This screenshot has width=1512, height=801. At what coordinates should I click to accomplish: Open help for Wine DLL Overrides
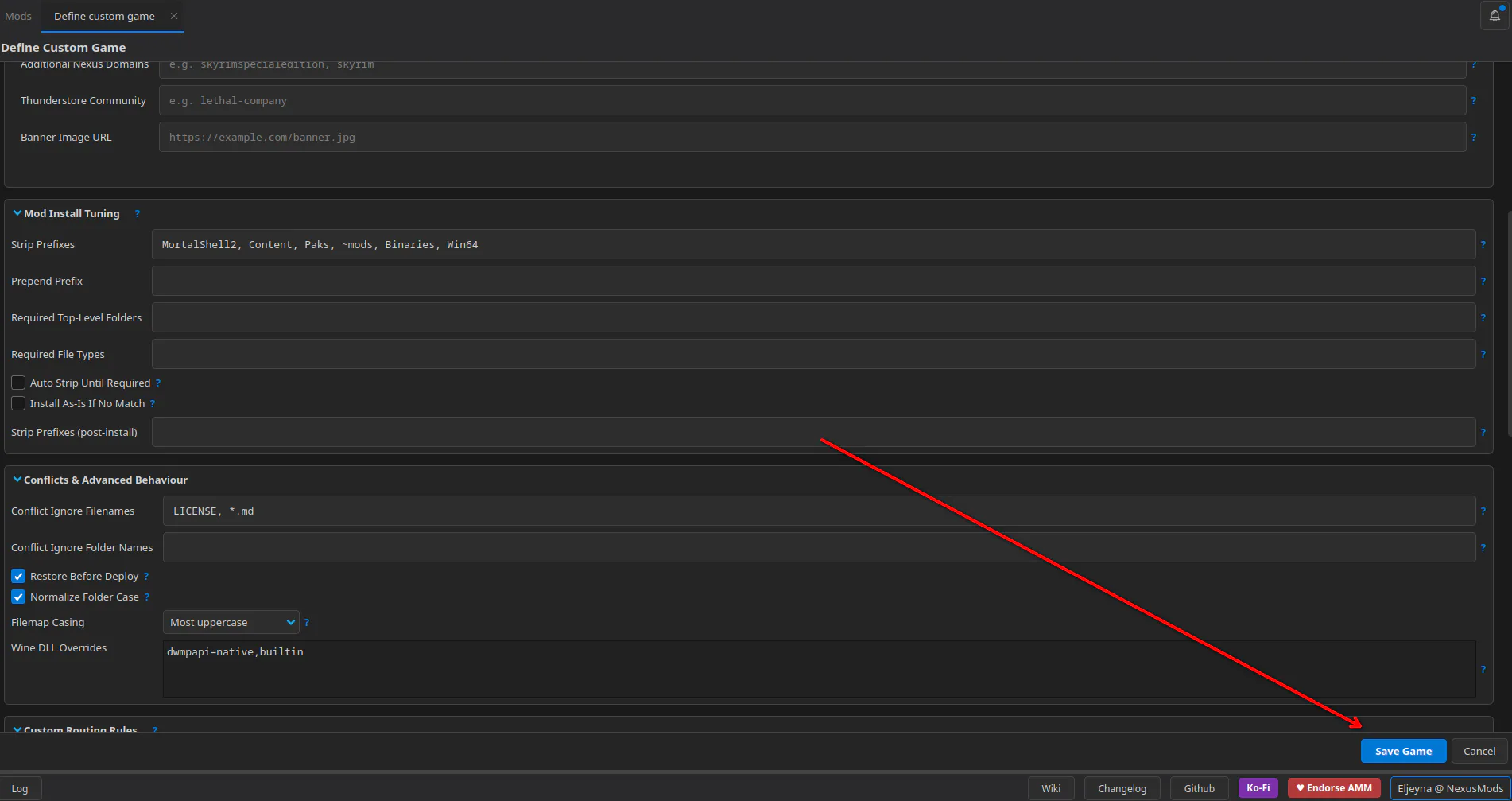[x=1483, y=670]
